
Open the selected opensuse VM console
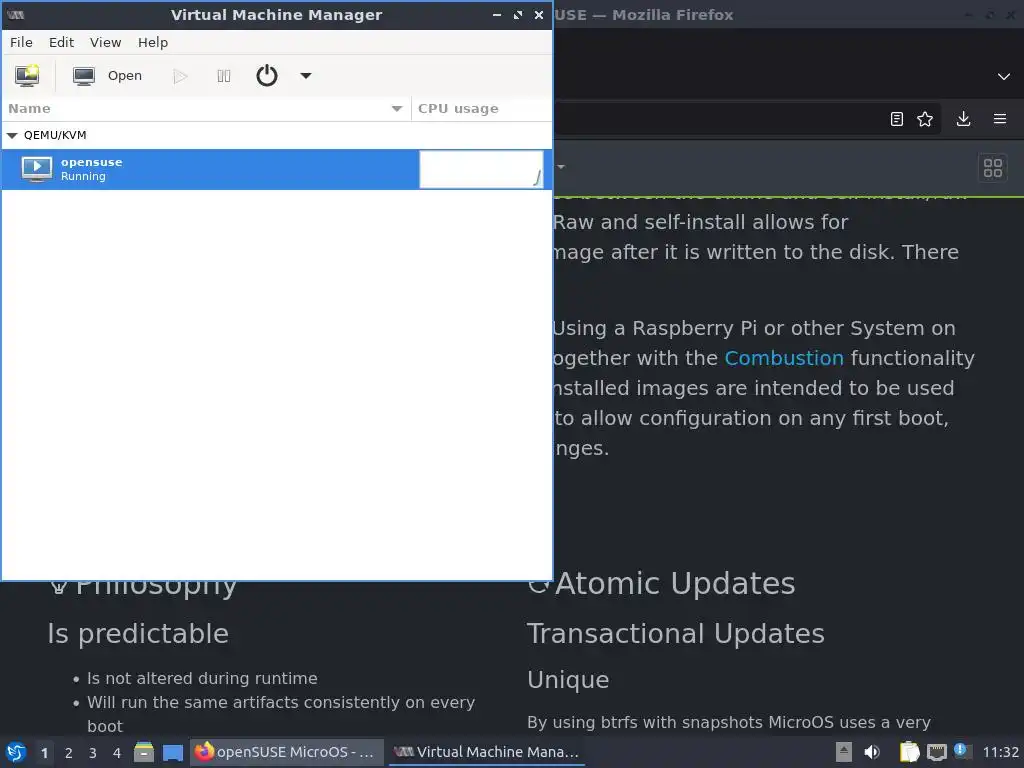(107, 76)
